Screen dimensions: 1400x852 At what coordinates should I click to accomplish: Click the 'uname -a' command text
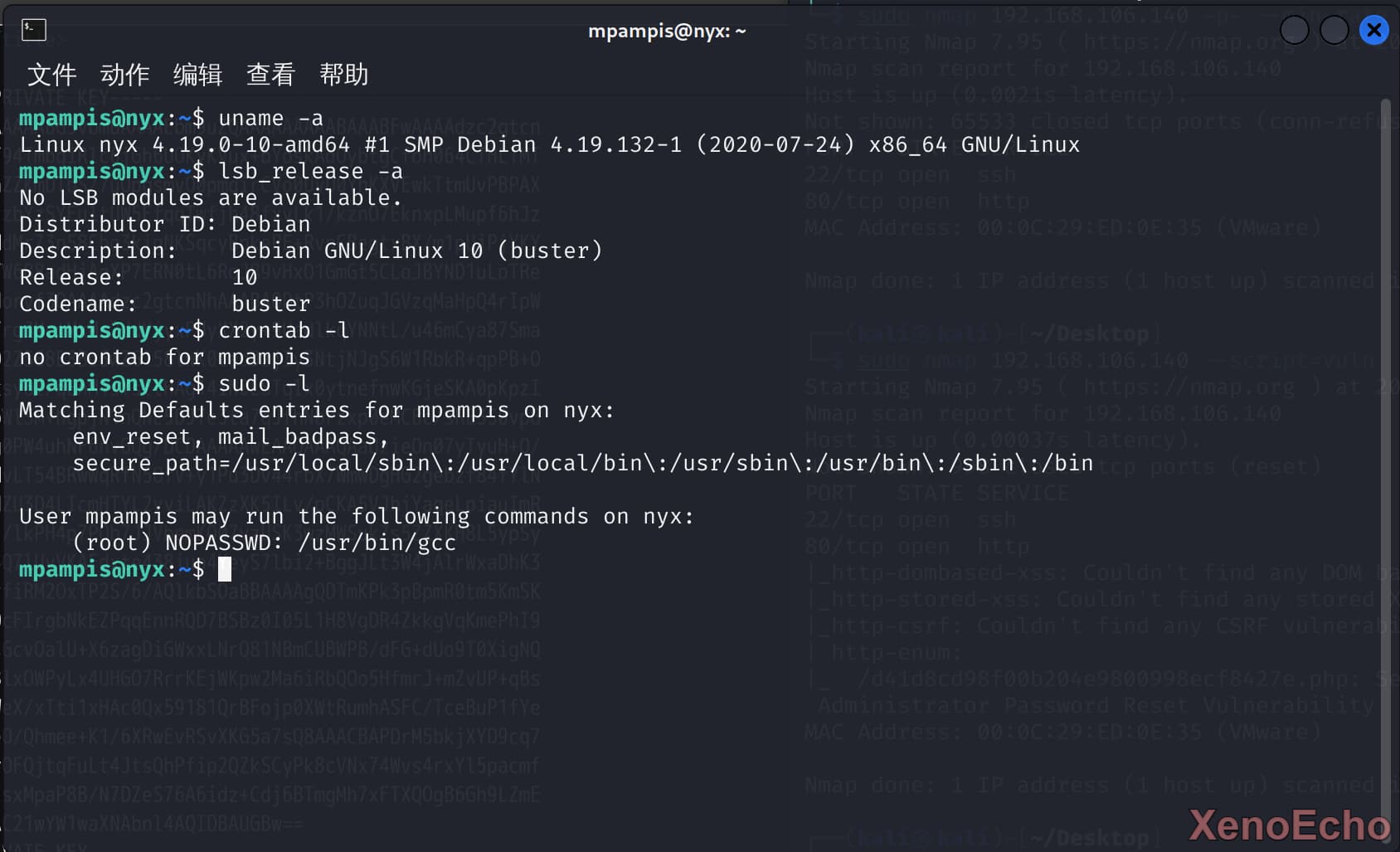(270, 119)
